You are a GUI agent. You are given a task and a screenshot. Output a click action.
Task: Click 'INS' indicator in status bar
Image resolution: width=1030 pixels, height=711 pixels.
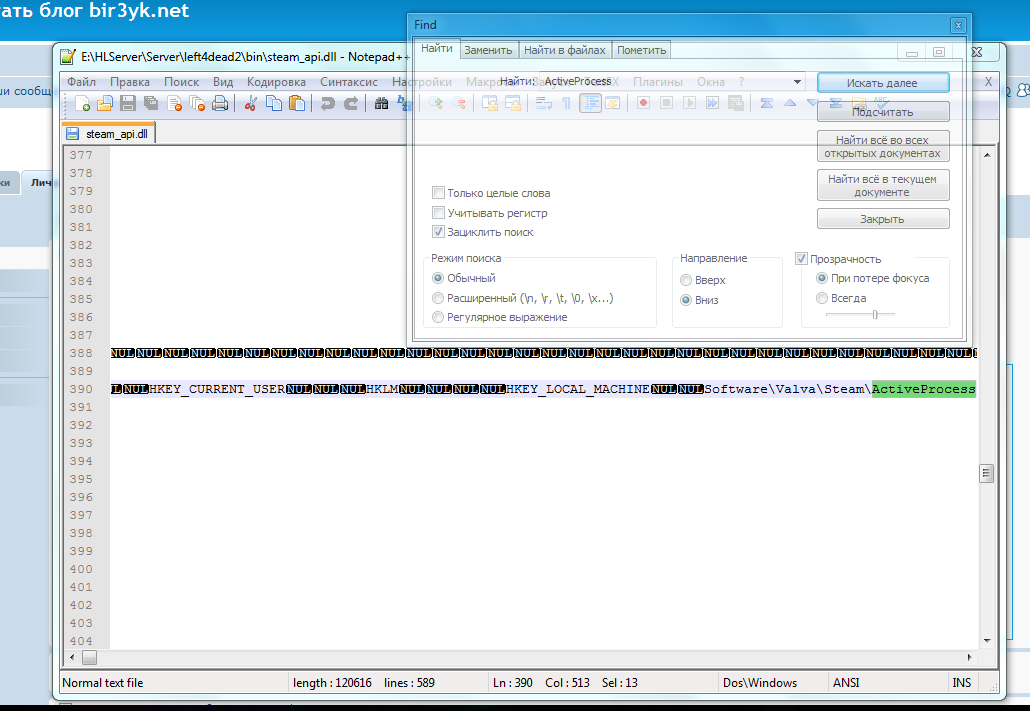click(962, 683)
